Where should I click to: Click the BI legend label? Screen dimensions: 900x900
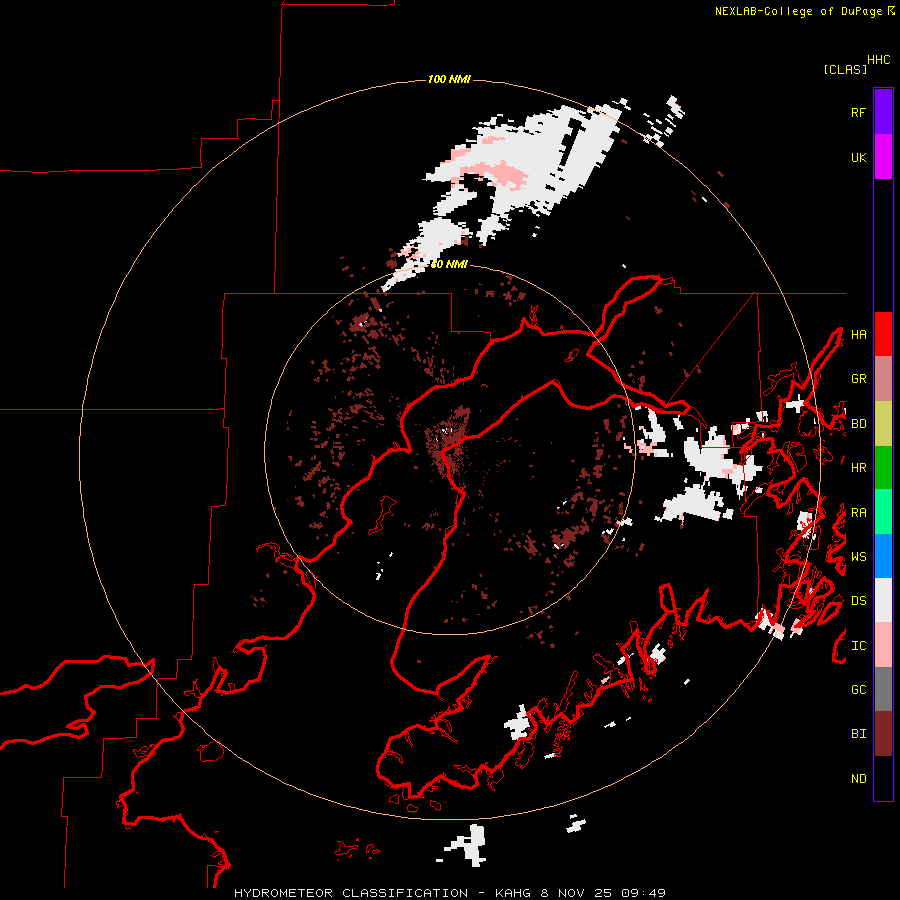click(x=858, y=734)
